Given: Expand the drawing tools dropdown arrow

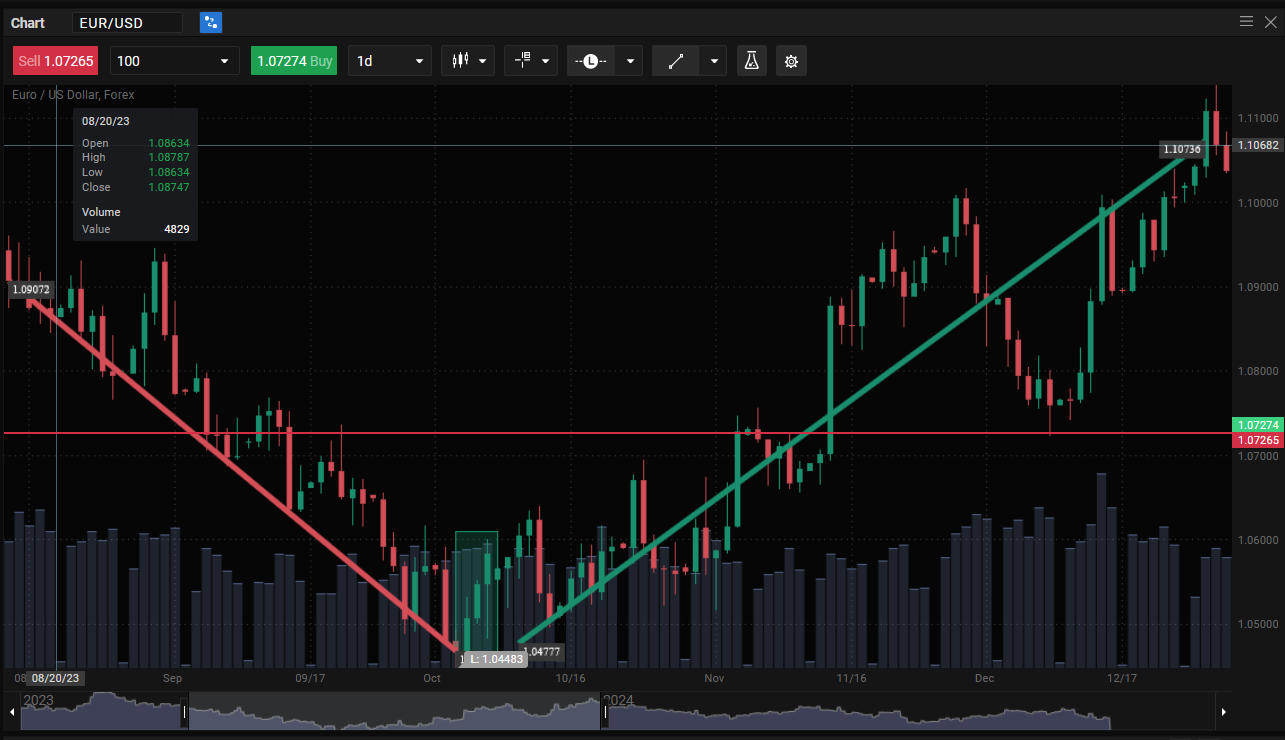Looking at the screenshot, I should tap(714, 61).
